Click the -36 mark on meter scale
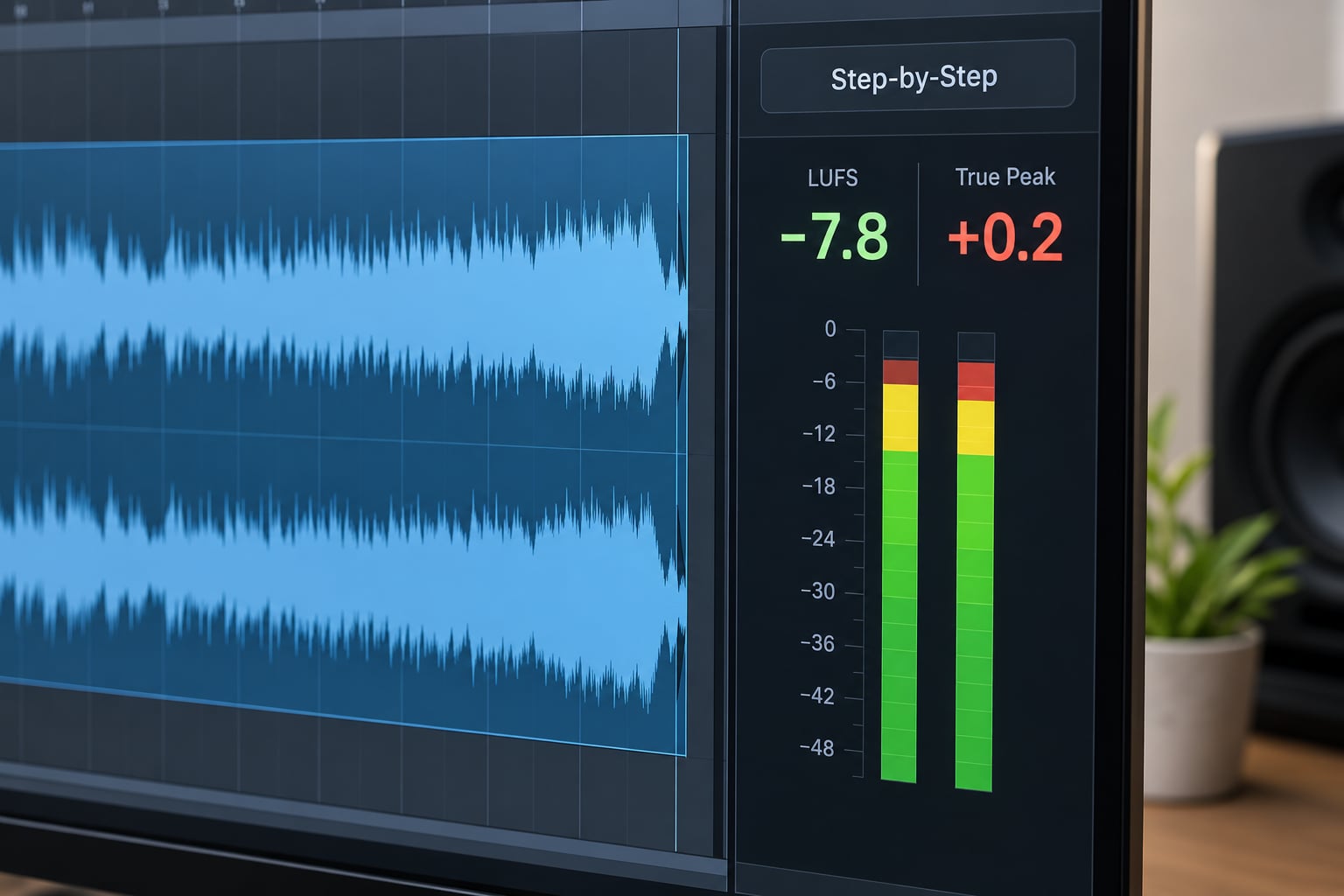Screen dimensions: 1344x896 [x=817, y=644]
